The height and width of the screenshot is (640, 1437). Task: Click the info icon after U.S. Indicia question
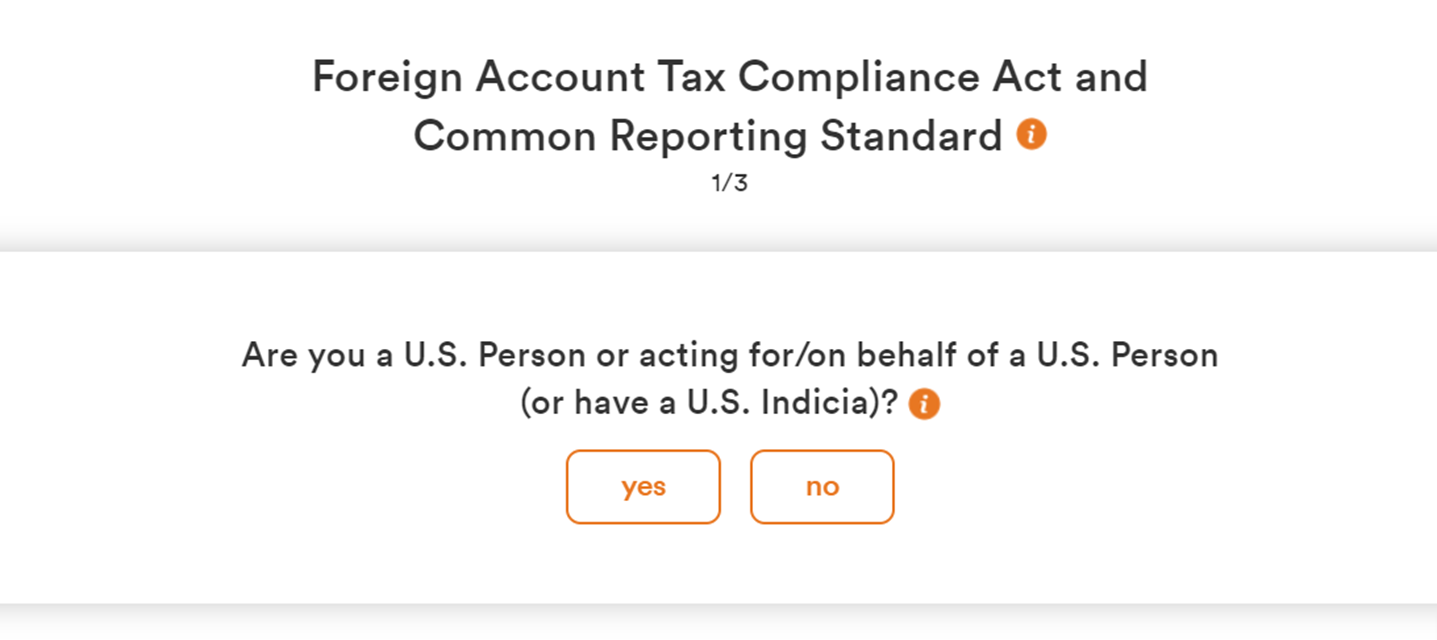924,405
